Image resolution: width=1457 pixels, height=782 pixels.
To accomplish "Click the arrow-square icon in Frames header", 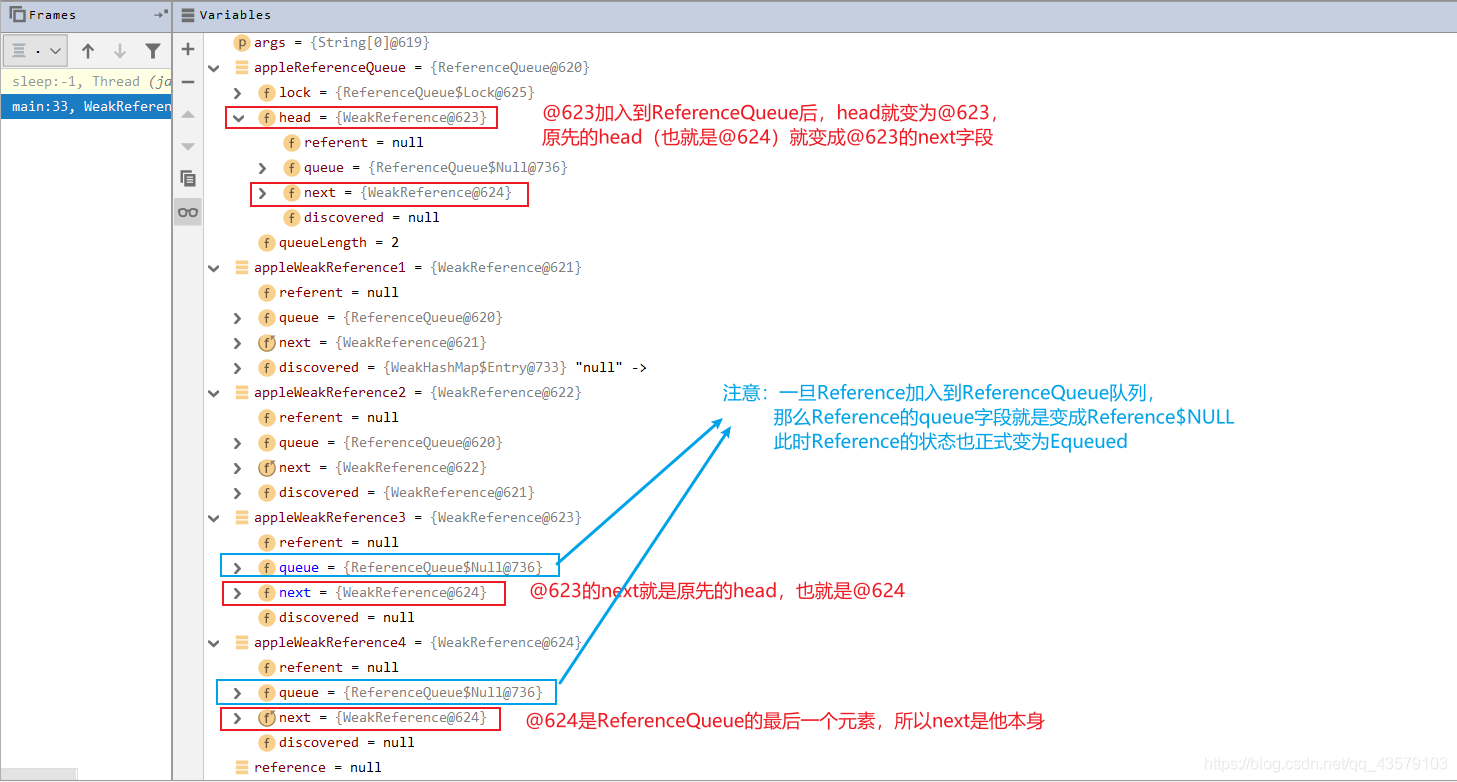I will [161, 14].
